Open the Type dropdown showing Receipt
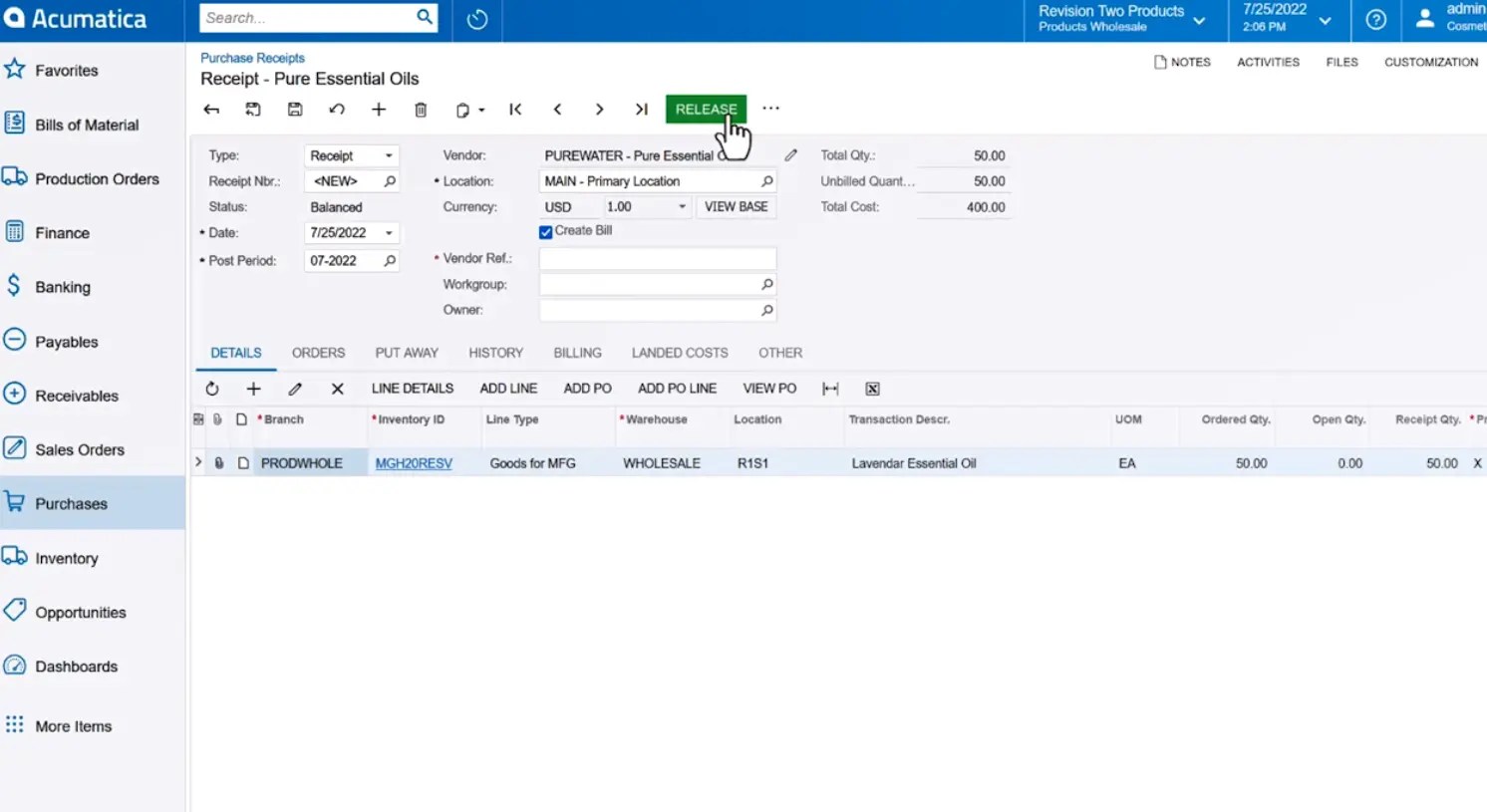Viewport: 1487px width, 812px height. click(388, 155)
